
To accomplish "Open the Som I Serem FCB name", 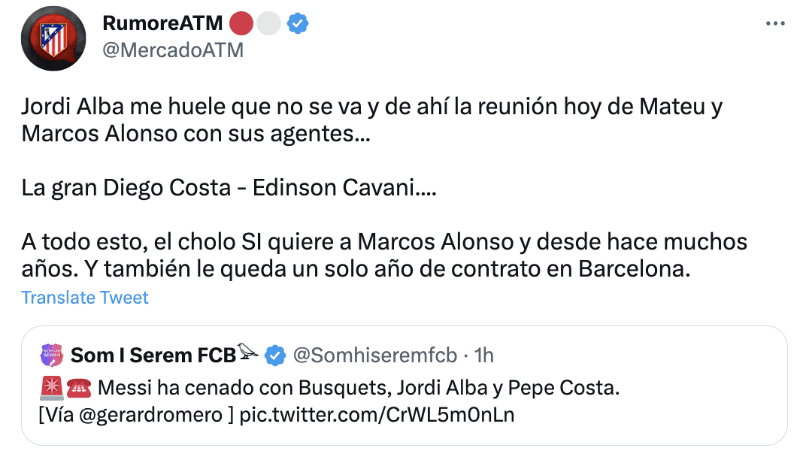I will click(153, 355).
